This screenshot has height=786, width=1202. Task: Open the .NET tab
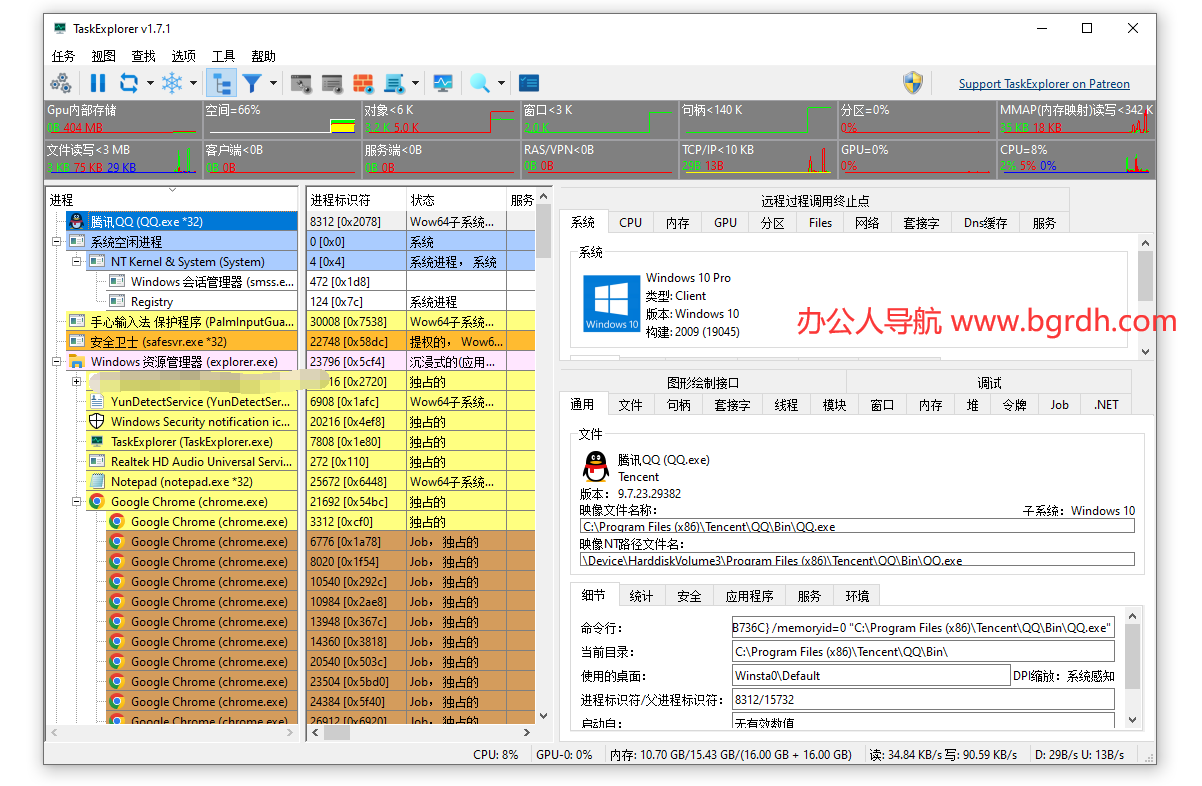pyautogui.click(x=1106, y=404)
